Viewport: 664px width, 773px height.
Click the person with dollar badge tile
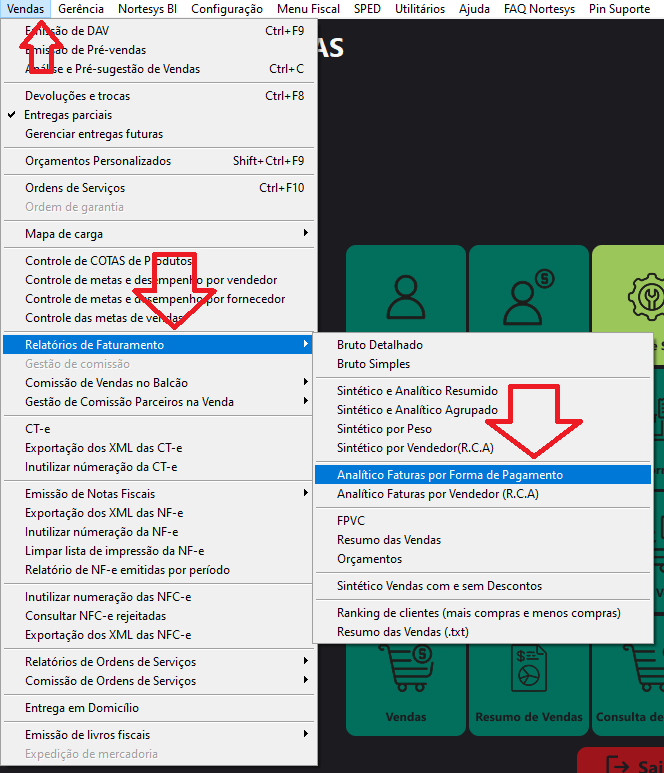coord(529,290)
